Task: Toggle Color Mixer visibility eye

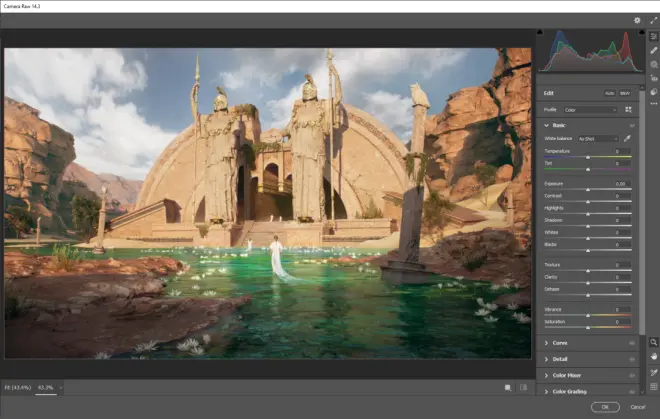Action: tap(632, 376)
